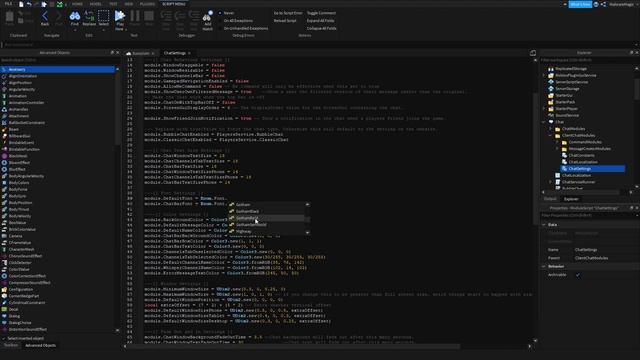
Task: Select ReplicatedStorage in Explorer
Action: (571, 69)
